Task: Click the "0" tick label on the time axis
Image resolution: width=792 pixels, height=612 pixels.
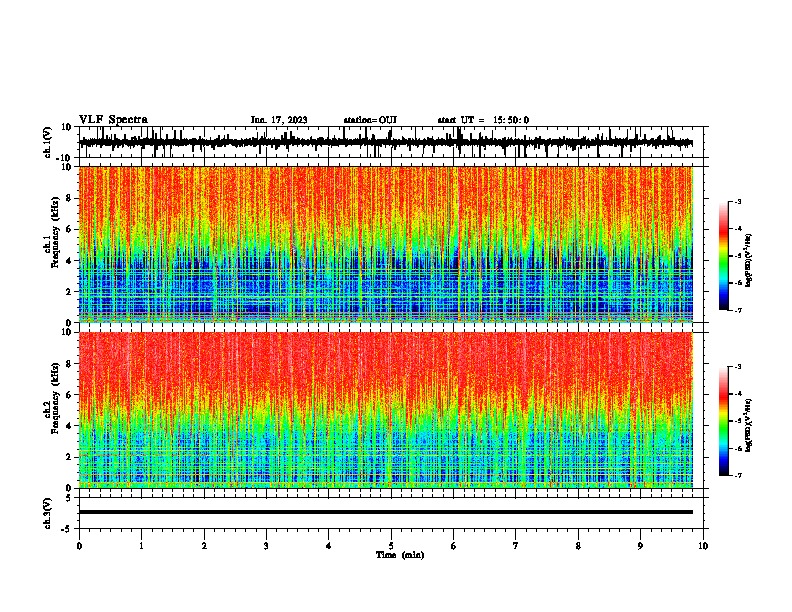Action: click(x=79, y=546)
